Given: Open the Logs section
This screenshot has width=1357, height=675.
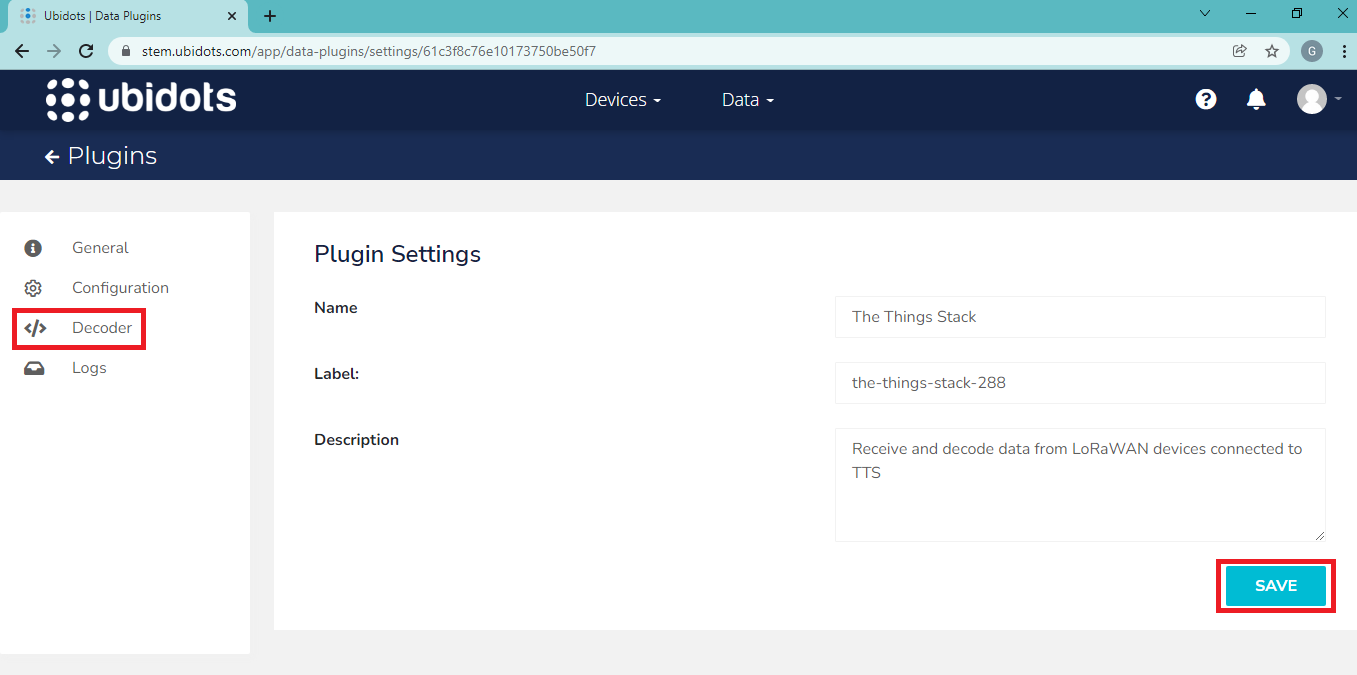Looking at the screenshot, I should (89, 368).
